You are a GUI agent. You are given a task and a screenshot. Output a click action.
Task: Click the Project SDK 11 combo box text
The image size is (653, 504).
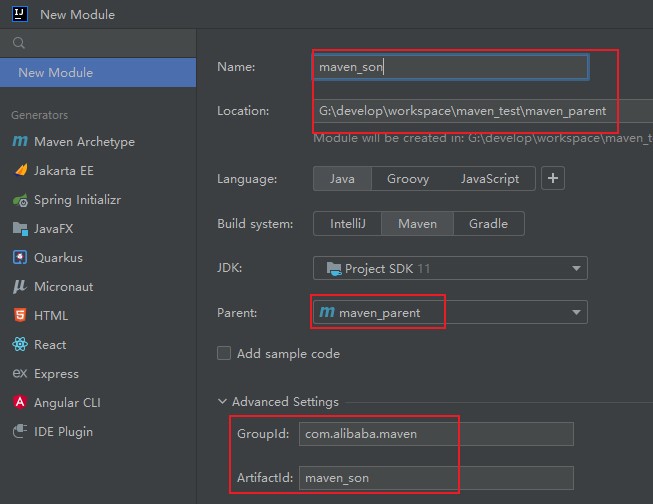point(387,269)
